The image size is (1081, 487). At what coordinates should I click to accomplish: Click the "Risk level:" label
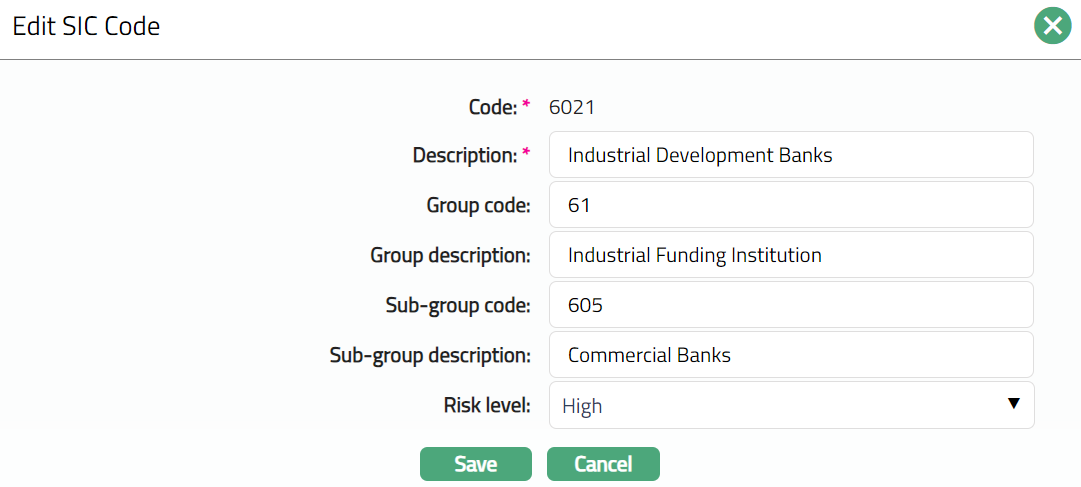pos(487,406)
